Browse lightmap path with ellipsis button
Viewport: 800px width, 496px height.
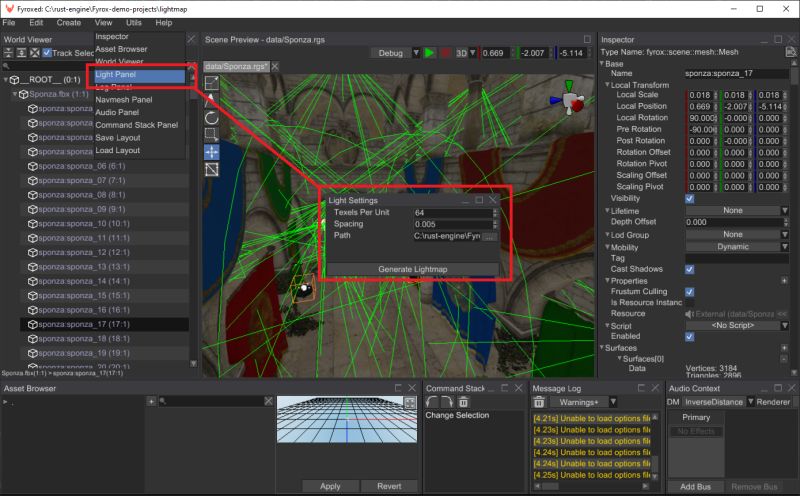pos(489,236)
